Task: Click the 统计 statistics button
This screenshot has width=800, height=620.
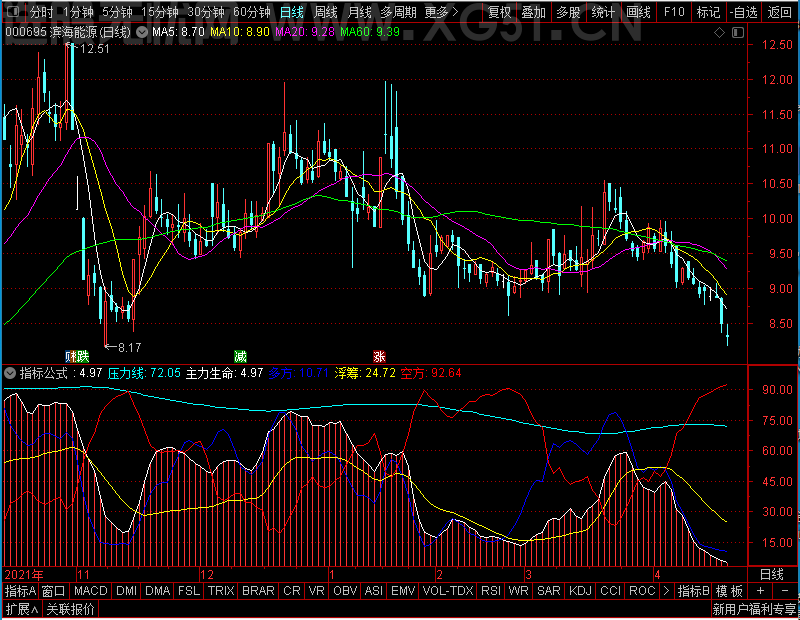Action: (x=603, y=12)
